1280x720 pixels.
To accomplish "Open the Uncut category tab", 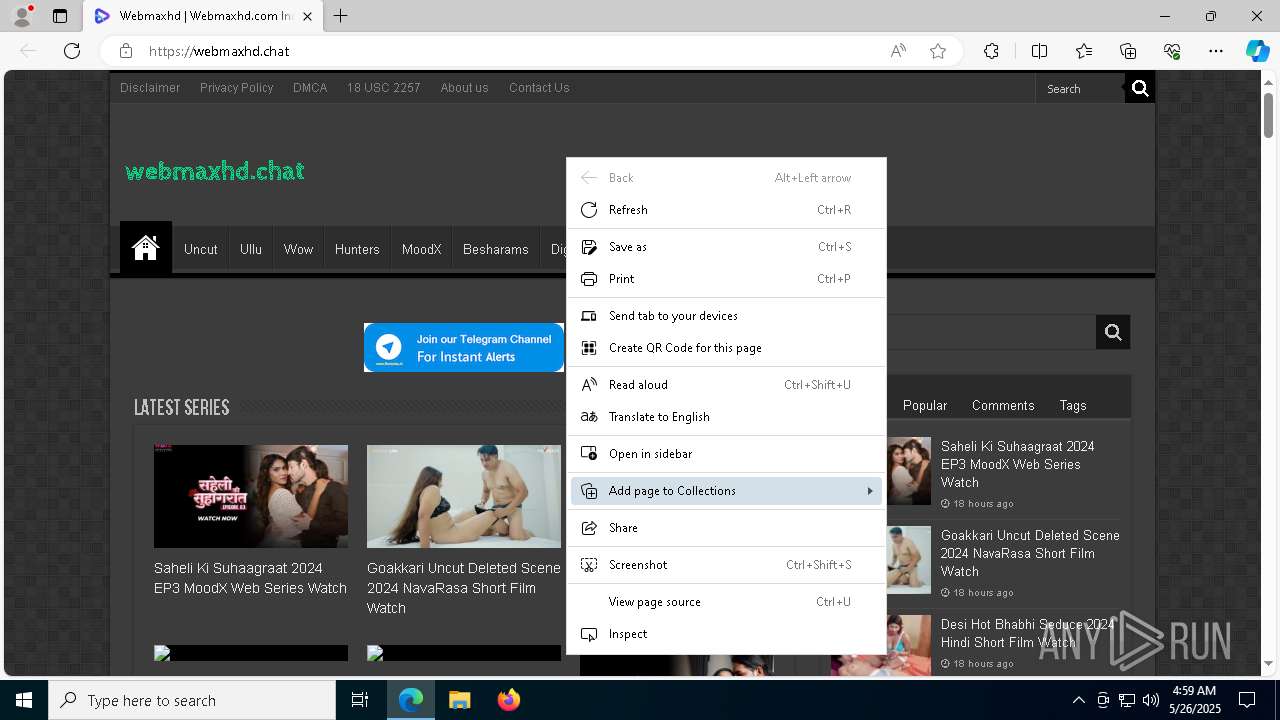I will tap(200, 249).
